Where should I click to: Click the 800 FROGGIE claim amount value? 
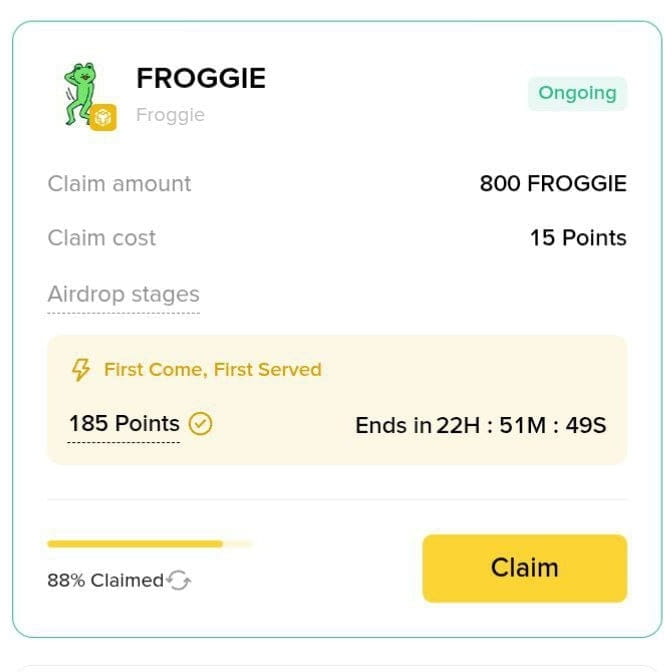point(553,184)
